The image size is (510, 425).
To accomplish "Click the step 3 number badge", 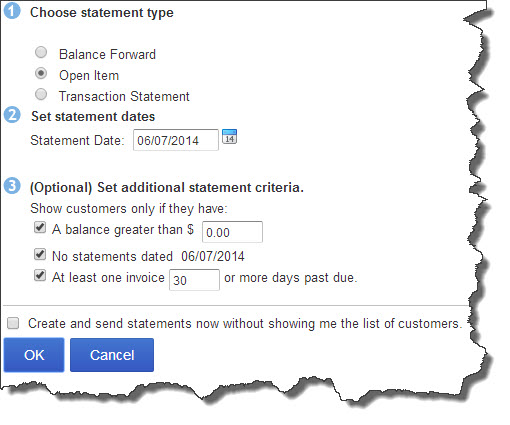I will tap(12, 186).
